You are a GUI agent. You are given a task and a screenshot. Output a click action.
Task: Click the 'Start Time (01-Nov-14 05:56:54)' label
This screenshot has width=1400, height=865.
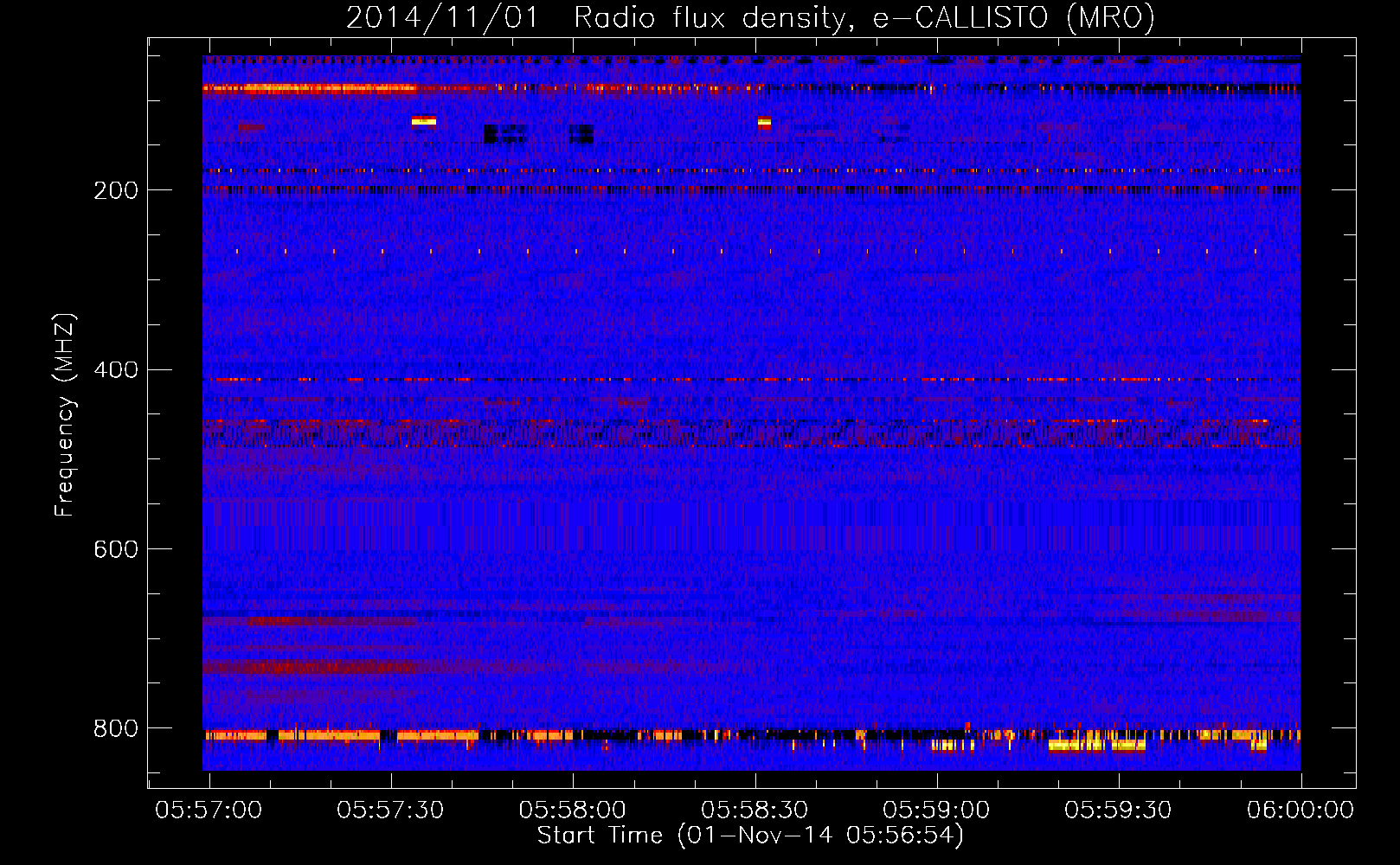(x=750, y=836)
